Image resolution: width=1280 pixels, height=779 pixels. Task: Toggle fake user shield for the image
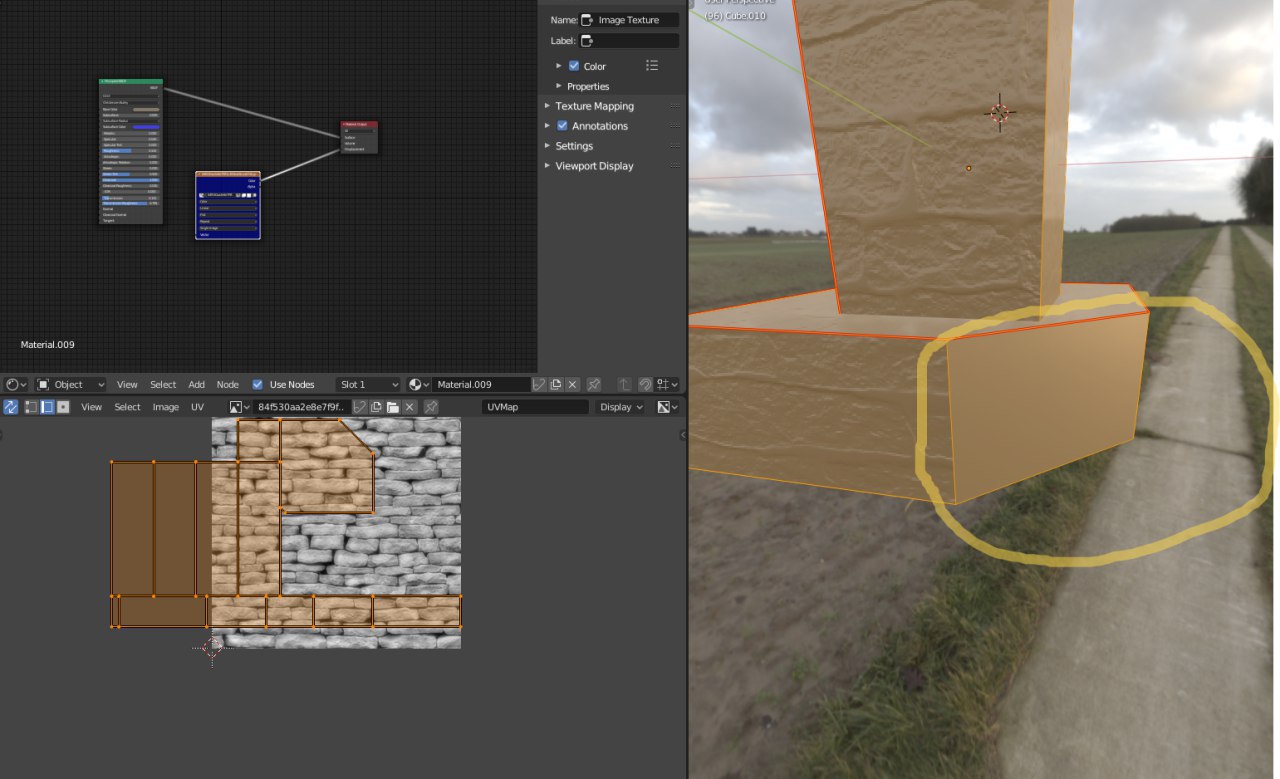click(360, 407)
